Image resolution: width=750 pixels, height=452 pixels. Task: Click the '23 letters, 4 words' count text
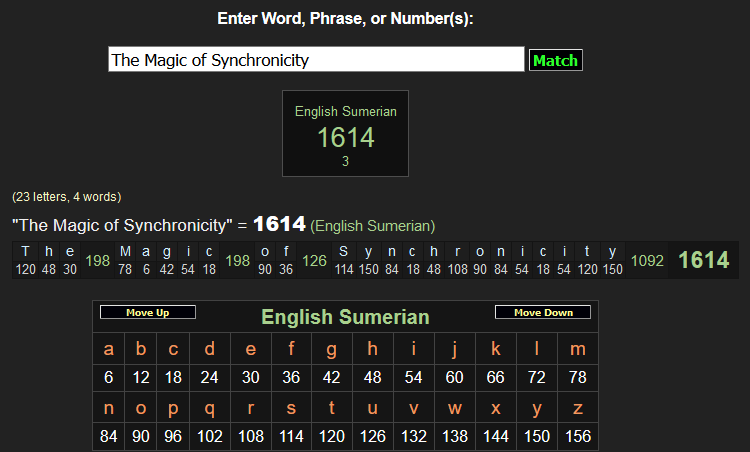(66, 197)
